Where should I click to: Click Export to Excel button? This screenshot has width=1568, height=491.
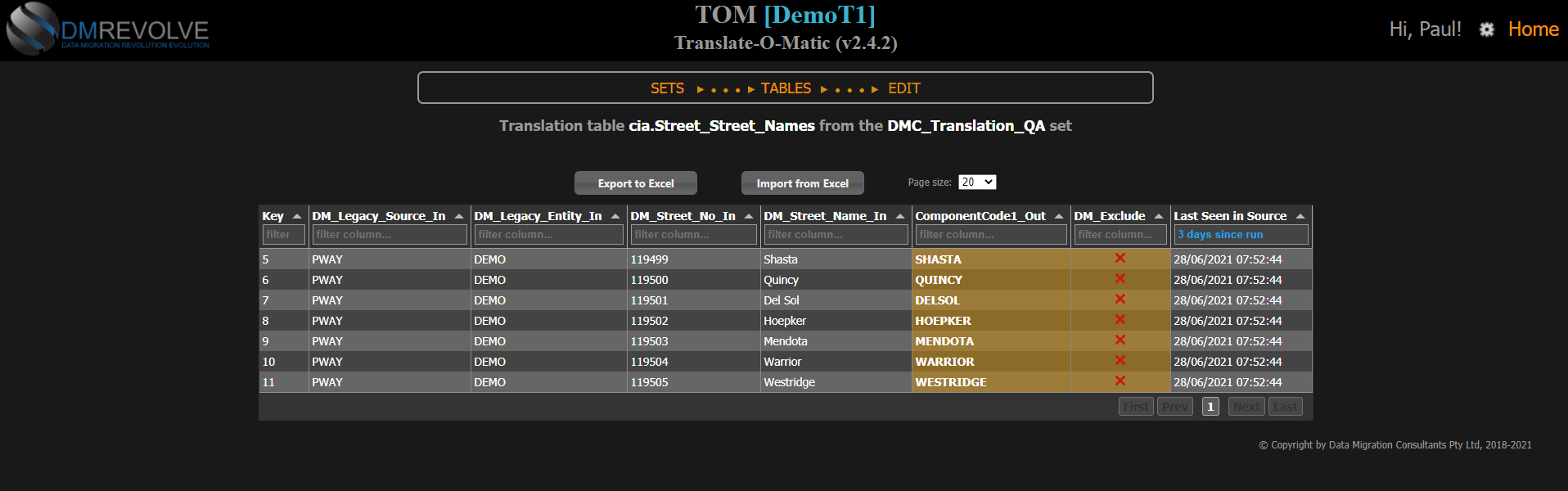[635, 183]
